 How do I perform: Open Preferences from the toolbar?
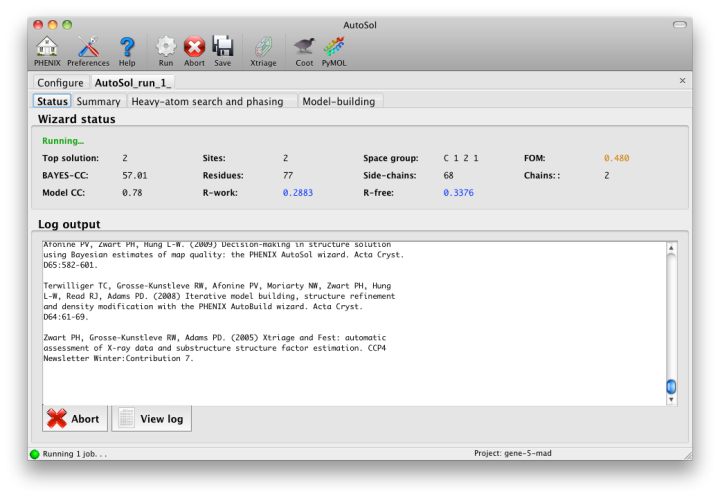click(x=88, y=50)
